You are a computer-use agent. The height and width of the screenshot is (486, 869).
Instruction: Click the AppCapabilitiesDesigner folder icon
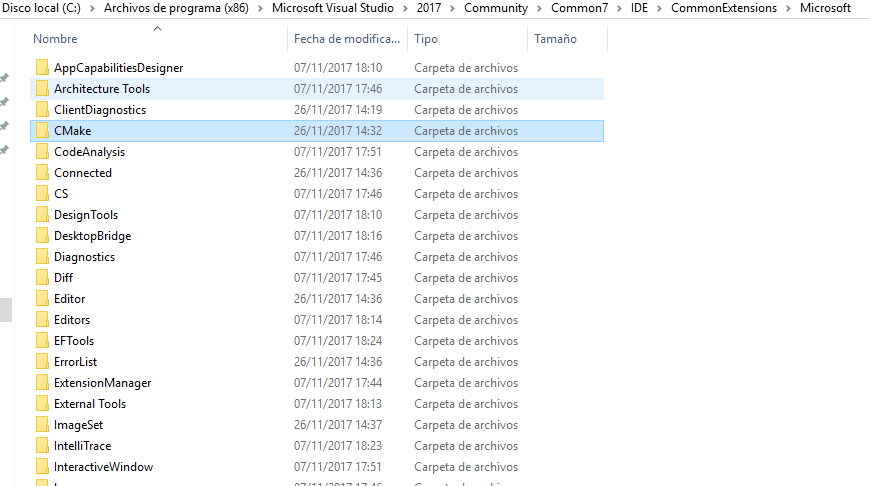(x=42, y=68)
